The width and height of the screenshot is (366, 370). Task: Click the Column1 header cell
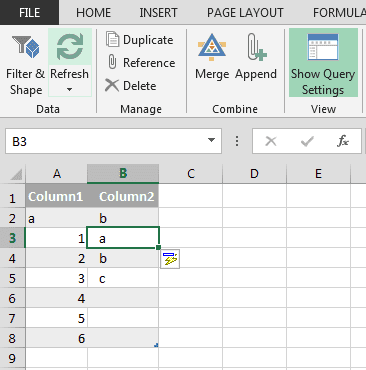point(56,196)
